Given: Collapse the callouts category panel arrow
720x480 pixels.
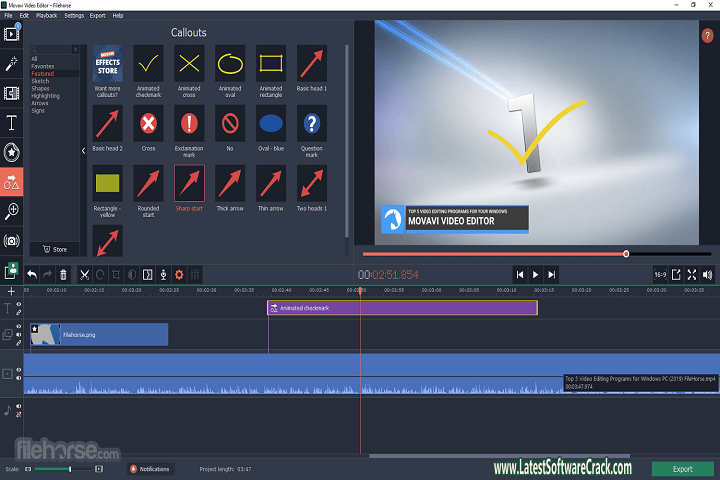Looking at the screenshot, I should (x=84, y=151).
